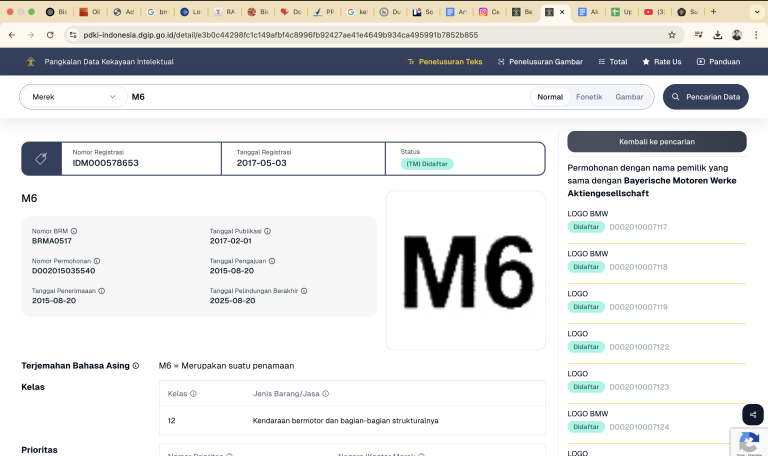Image resolution: width=768 pixels, height=456 pixels.
Task: Show info for Tanggal Publikasi
Action: pyautogui.click(x=267, y=231)
